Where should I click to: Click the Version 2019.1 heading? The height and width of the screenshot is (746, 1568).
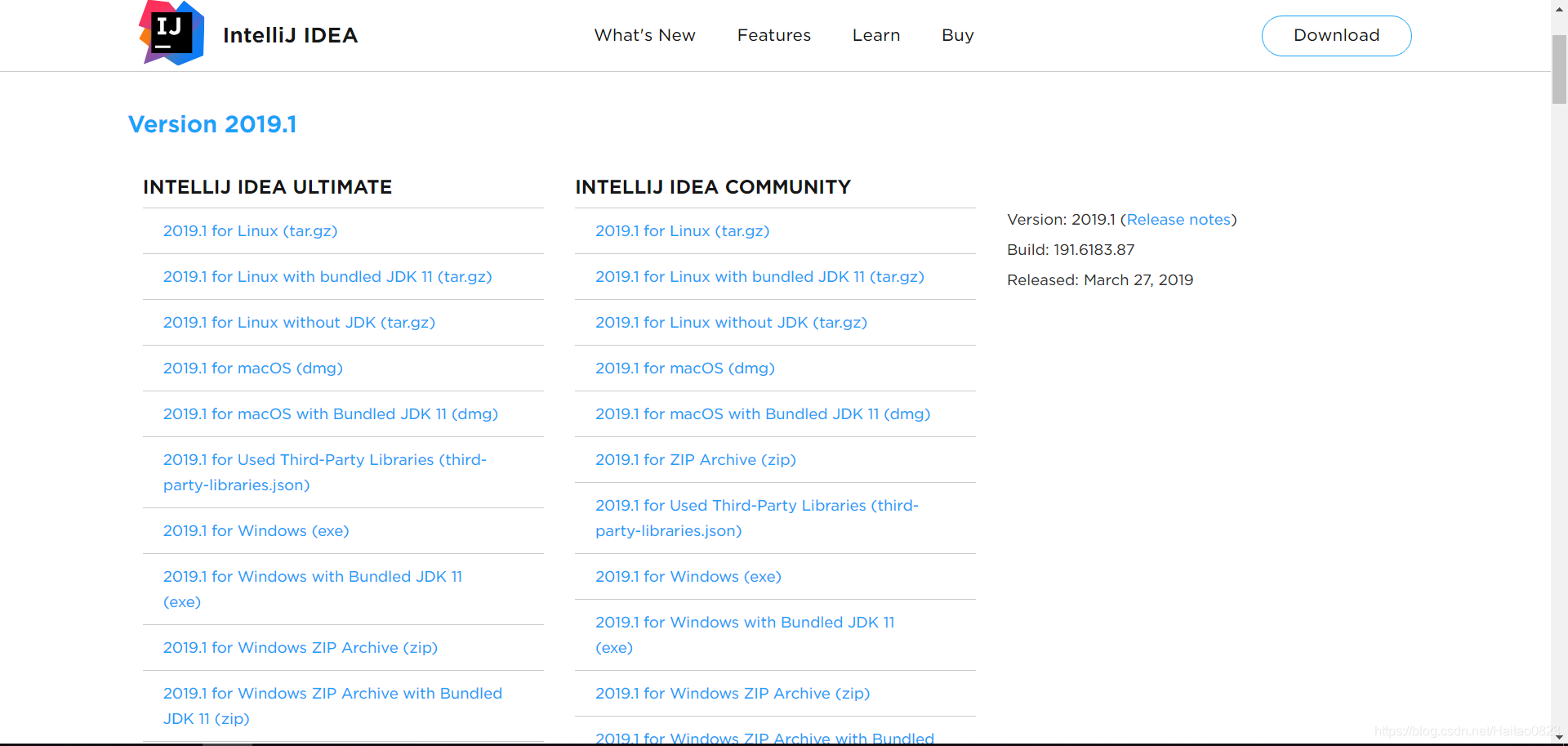[212, 124]
